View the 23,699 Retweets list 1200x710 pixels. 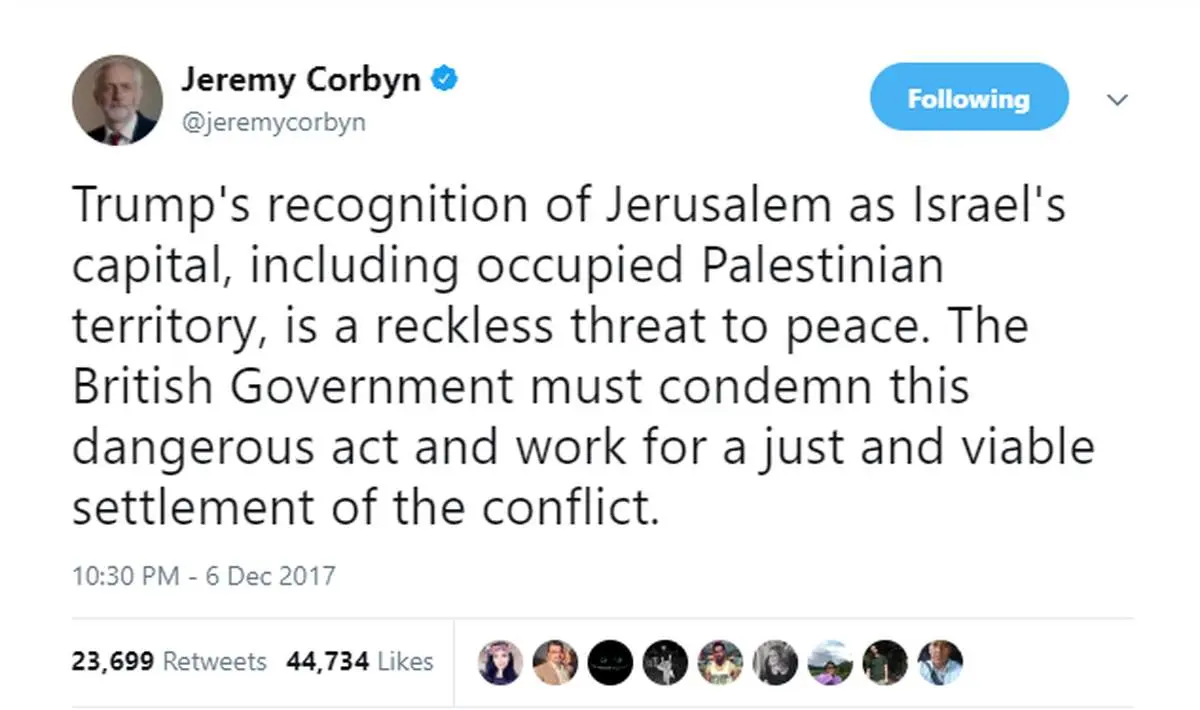[x=169, y=661]
